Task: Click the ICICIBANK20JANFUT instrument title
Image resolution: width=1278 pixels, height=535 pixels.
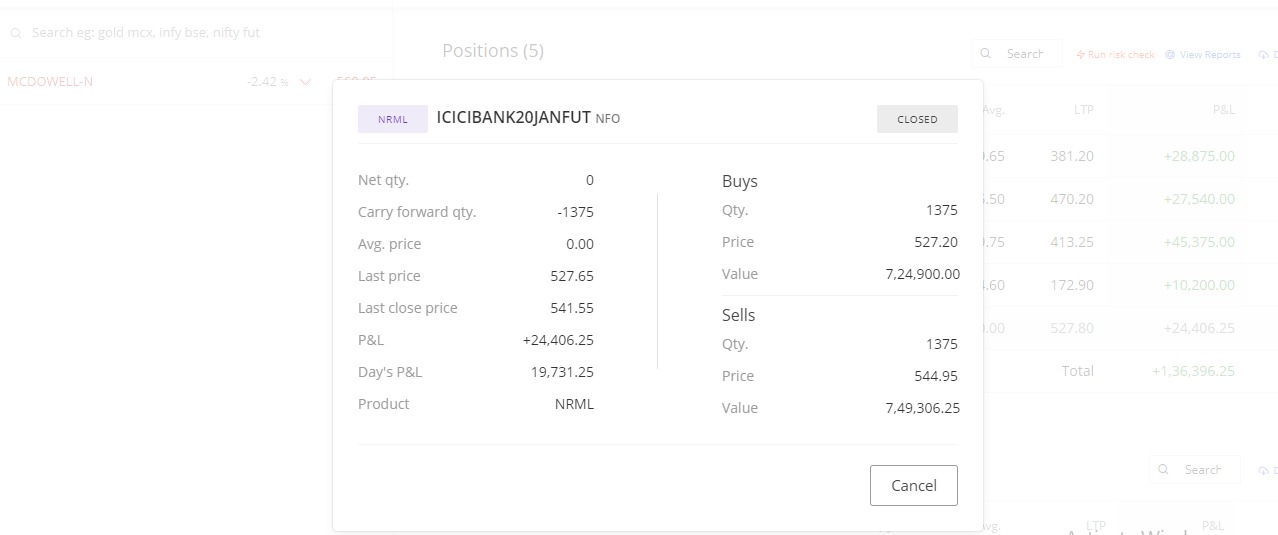Action: pos(514,117)
